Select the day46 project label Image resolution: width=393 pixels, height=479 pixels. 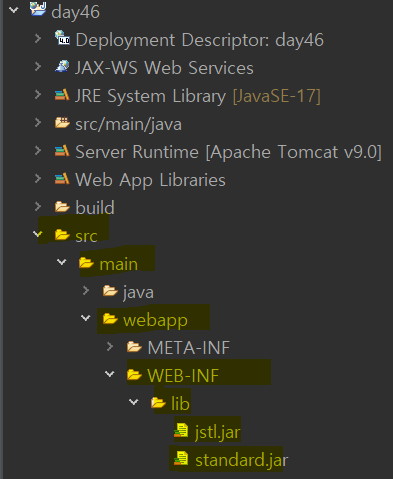tap(76, 13)
